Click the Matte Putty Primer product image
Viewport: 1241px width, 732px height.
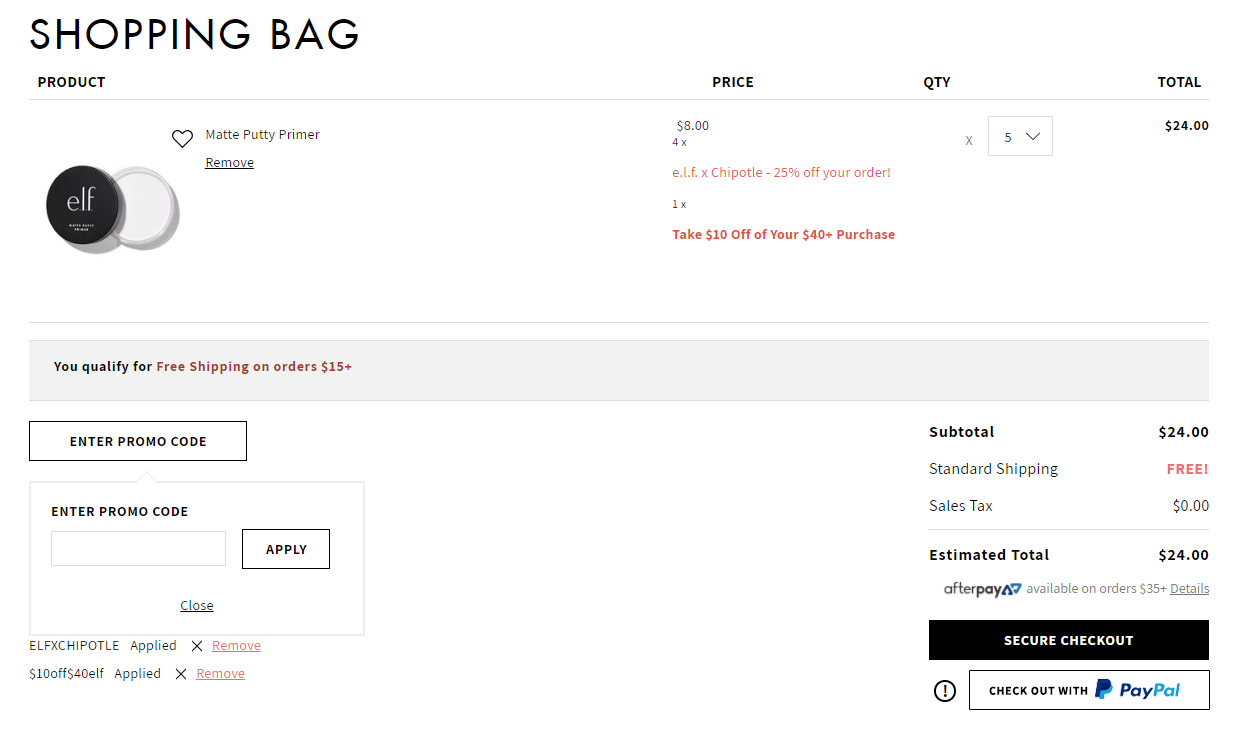[112, 209]
